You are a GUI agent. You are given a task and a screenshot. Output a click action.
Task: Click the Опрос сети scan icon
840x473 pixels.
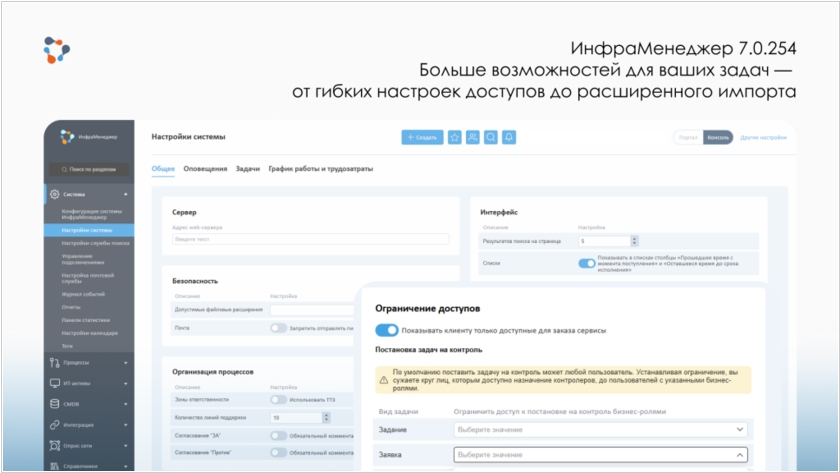pyautogui.click(x=55, y=445)
